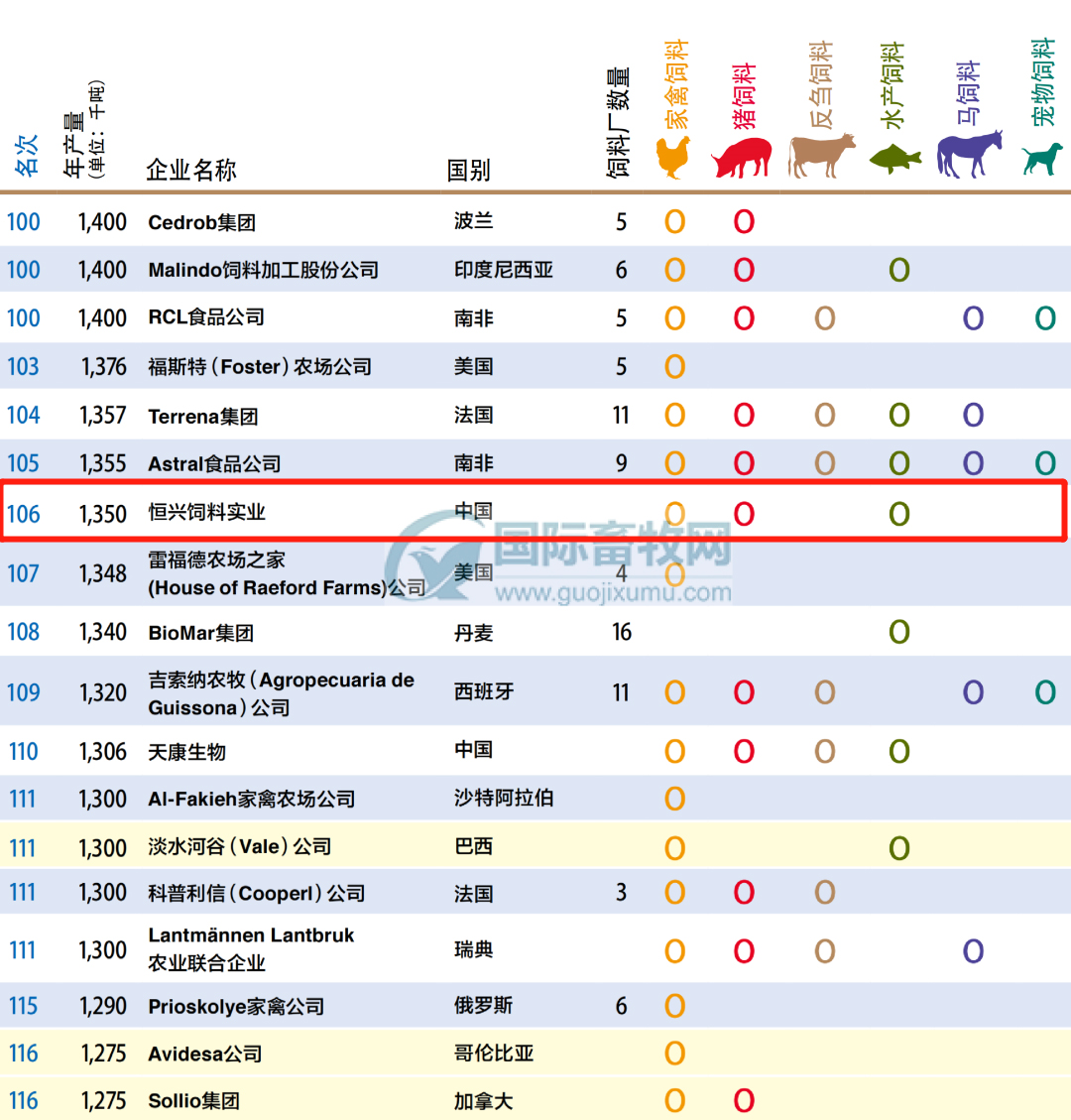Viewport: 1071px width, 1120px height.
Task: Click the green aquatic circle in BioMar row
Action: [898, 632]
